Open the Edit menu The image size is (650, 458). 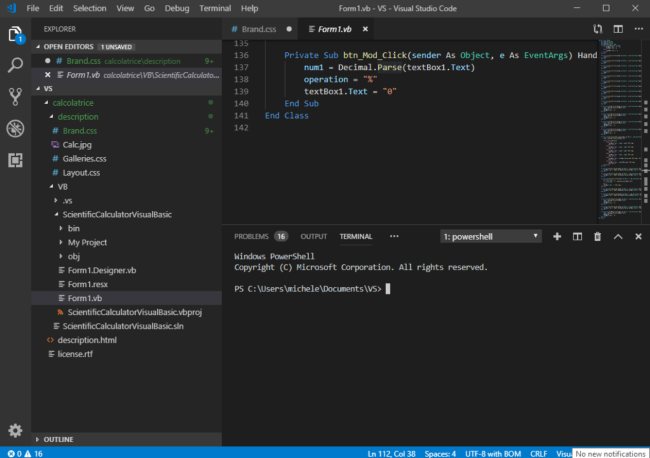tap(56, 8)
